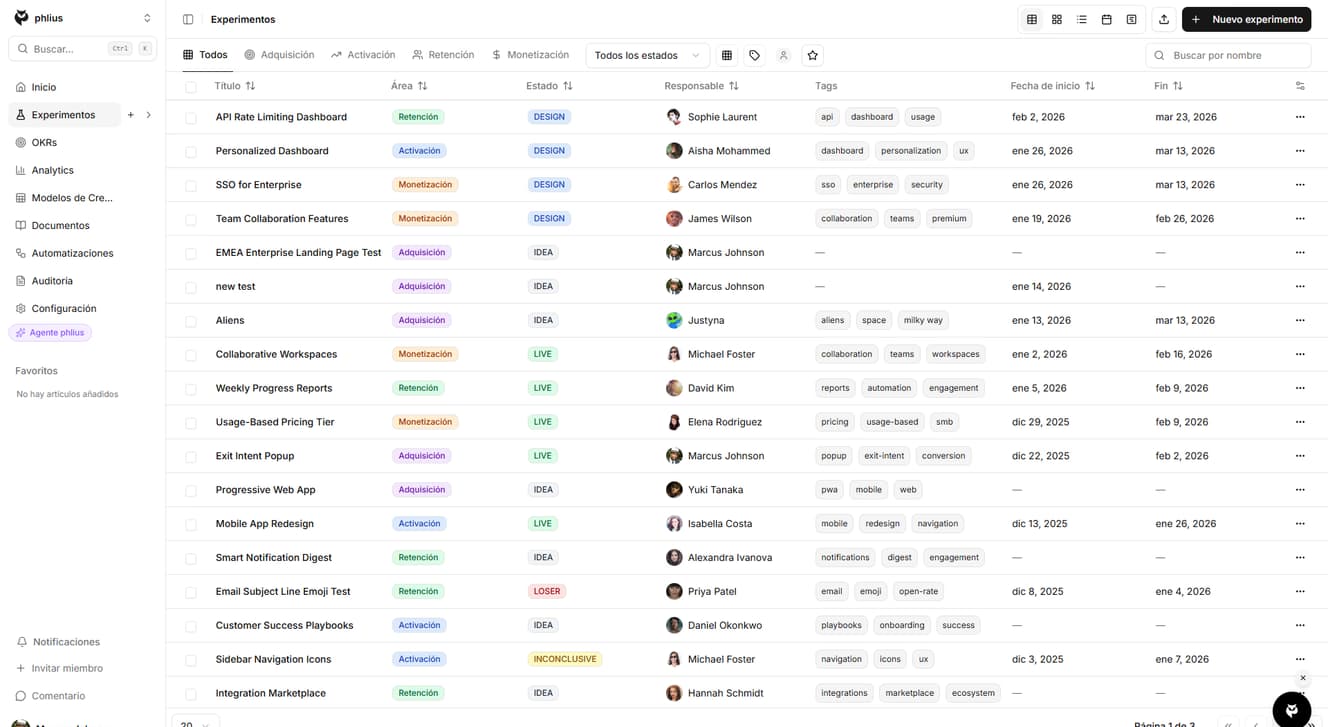Screen dimensions: 1328x727
Task: Click the person filter icon
Action: click(x=783, y=55)
